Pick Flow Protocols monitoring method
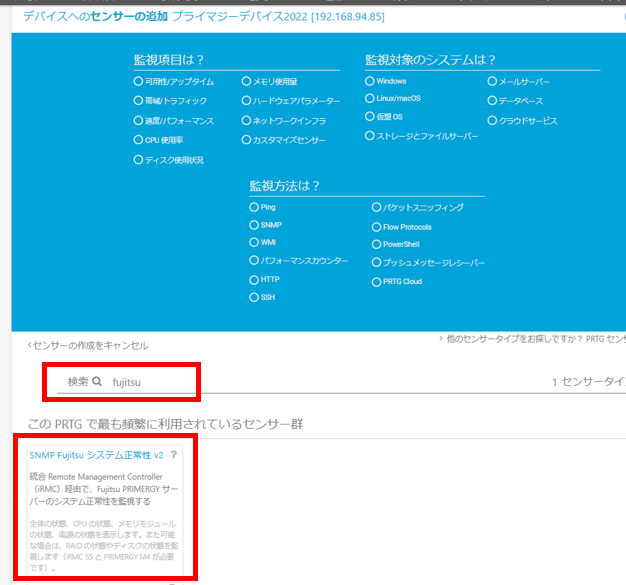The width and height of the screenshot is (626, 585). (376, 227)
